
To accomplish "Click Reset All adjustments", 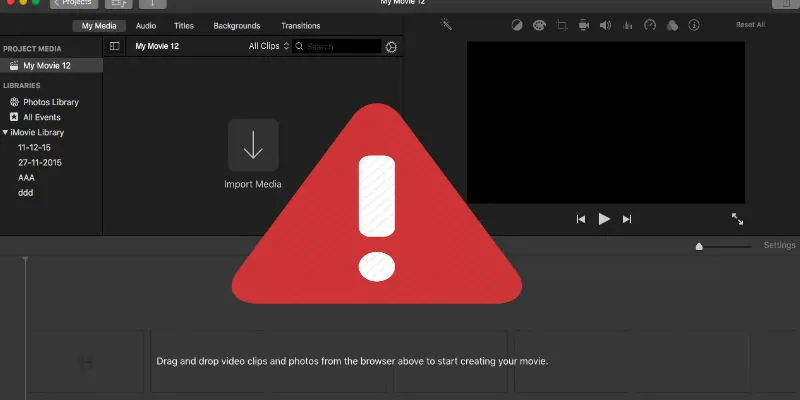I will point(750,24).
